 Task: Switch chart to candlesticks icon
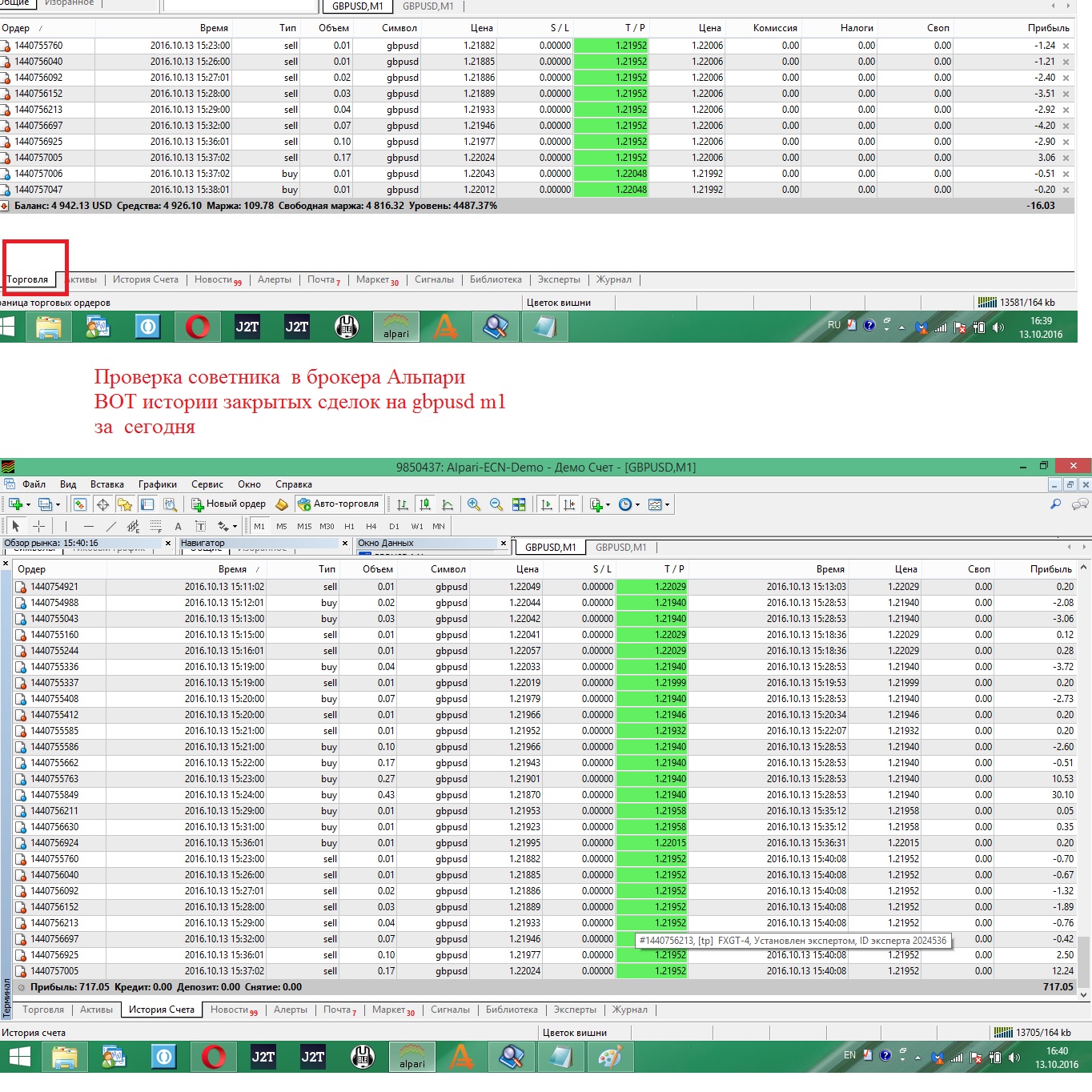(425, 504)
